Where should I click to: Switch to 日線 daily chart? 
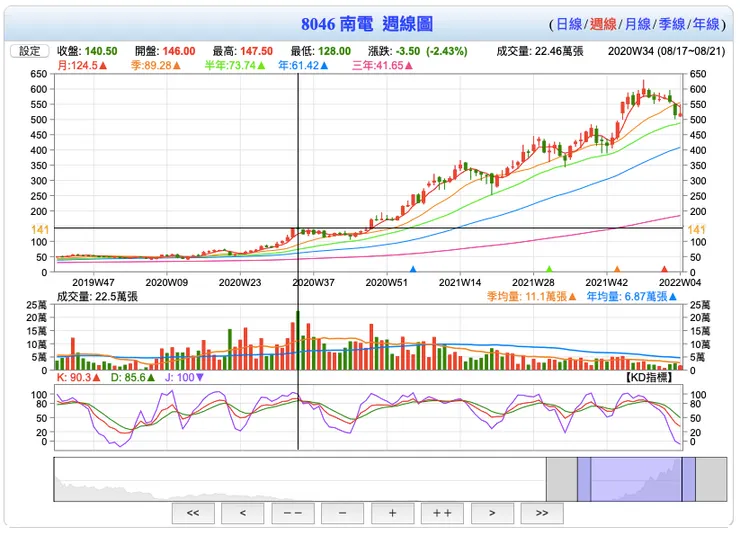(569, 24)
